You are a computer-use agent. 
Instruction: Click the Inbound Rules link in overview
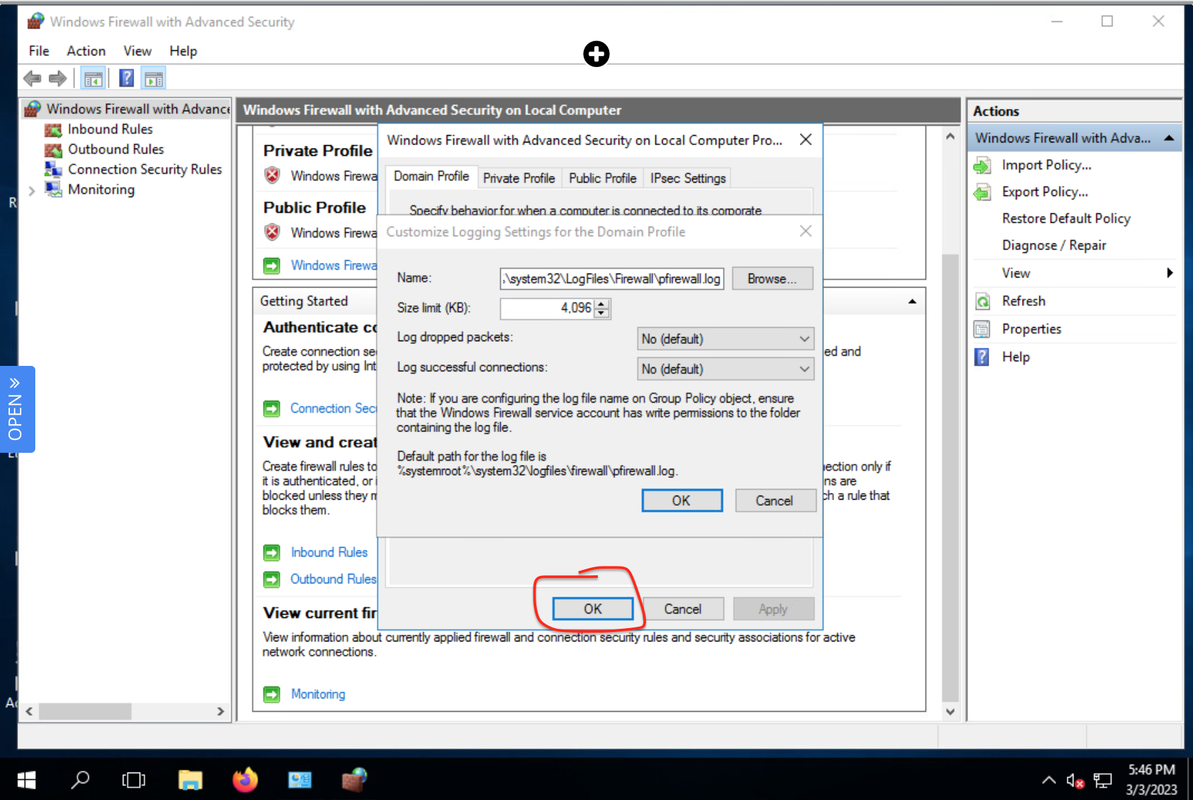[x=329, y=553]
